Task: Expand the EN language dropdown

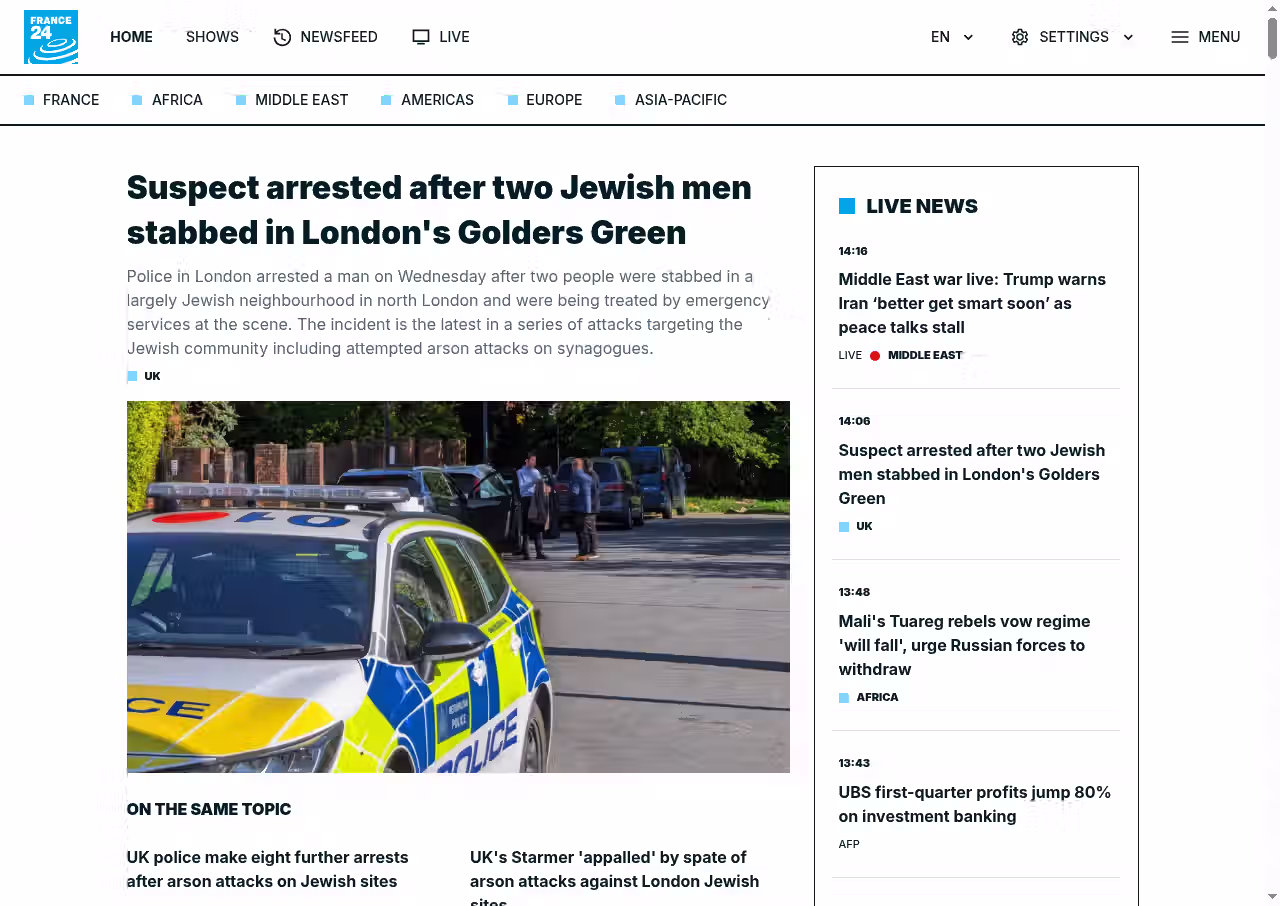Action: [x=952, y=37]
